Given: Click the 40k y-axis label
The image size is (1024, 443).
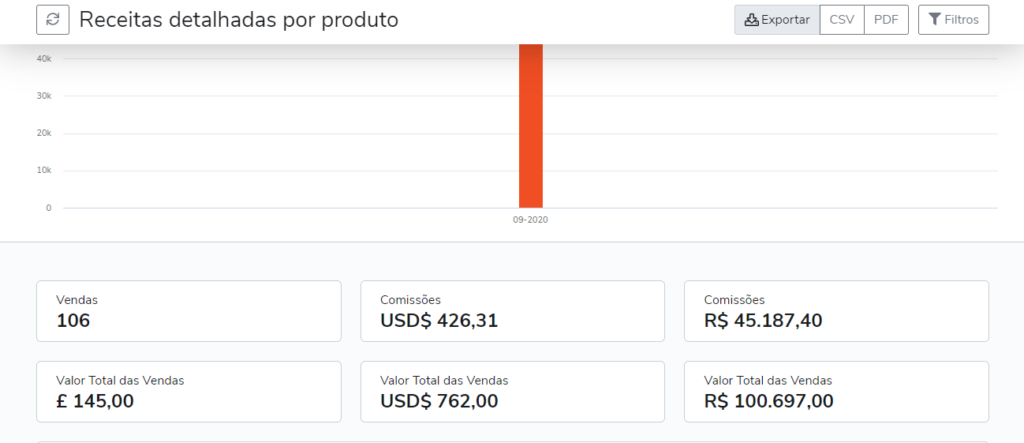Looking at the screenshot, I should [44, 59].
